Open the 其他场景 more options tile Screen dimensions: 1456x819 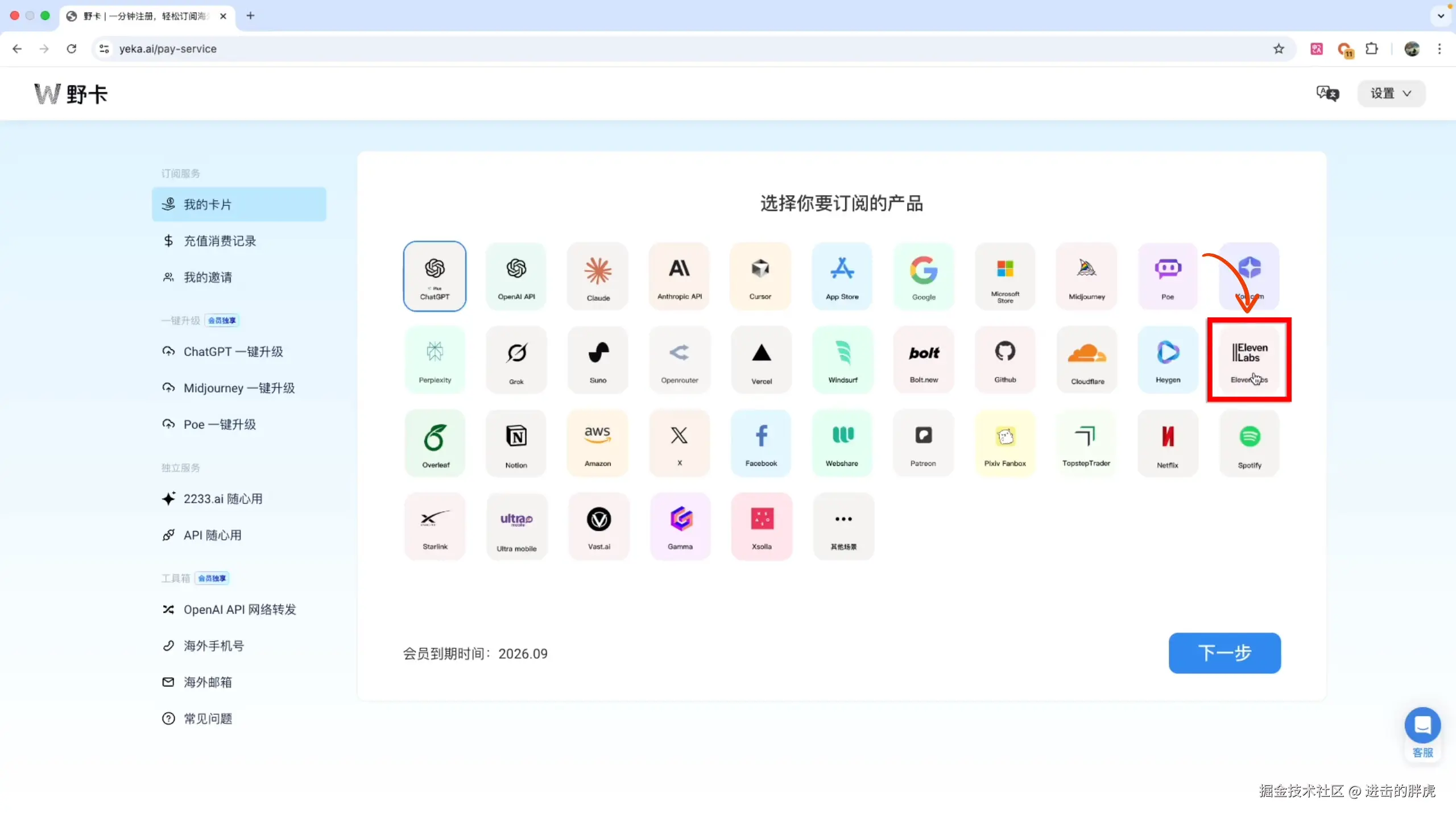pos(843,527)
